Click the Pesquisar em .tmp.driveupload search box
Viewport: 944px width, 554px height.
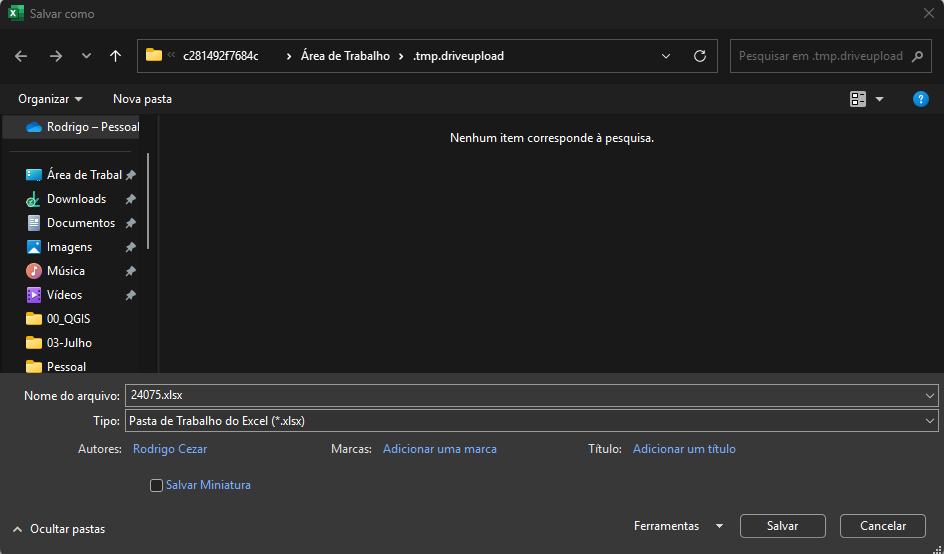(x=831, y=56)
